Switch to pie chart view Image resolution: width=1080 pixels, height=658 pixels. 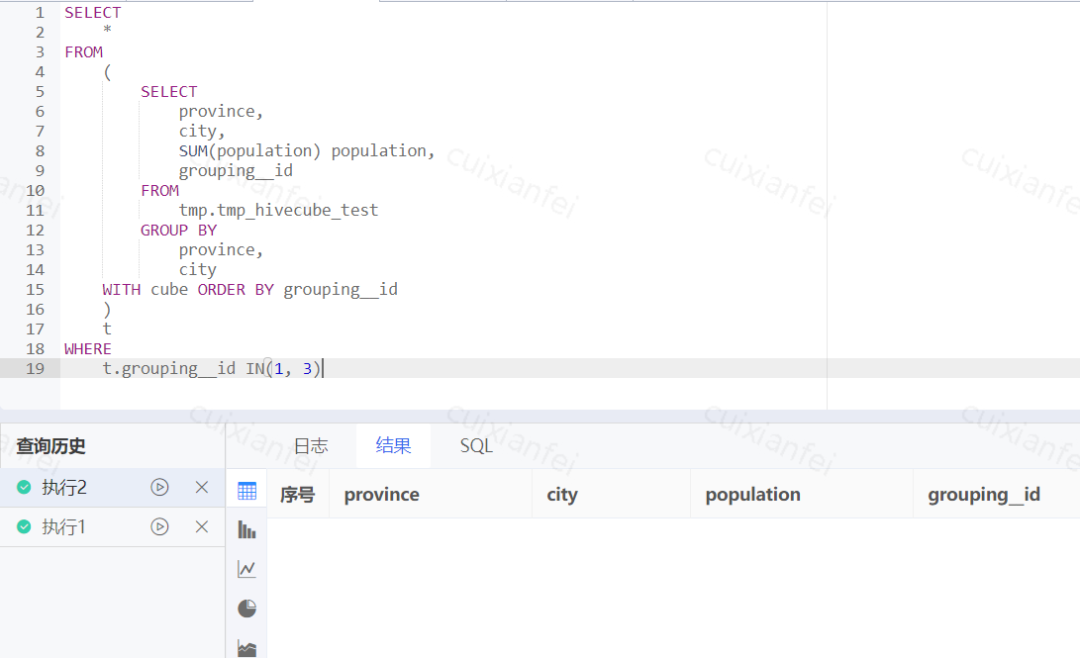[247, 608]
